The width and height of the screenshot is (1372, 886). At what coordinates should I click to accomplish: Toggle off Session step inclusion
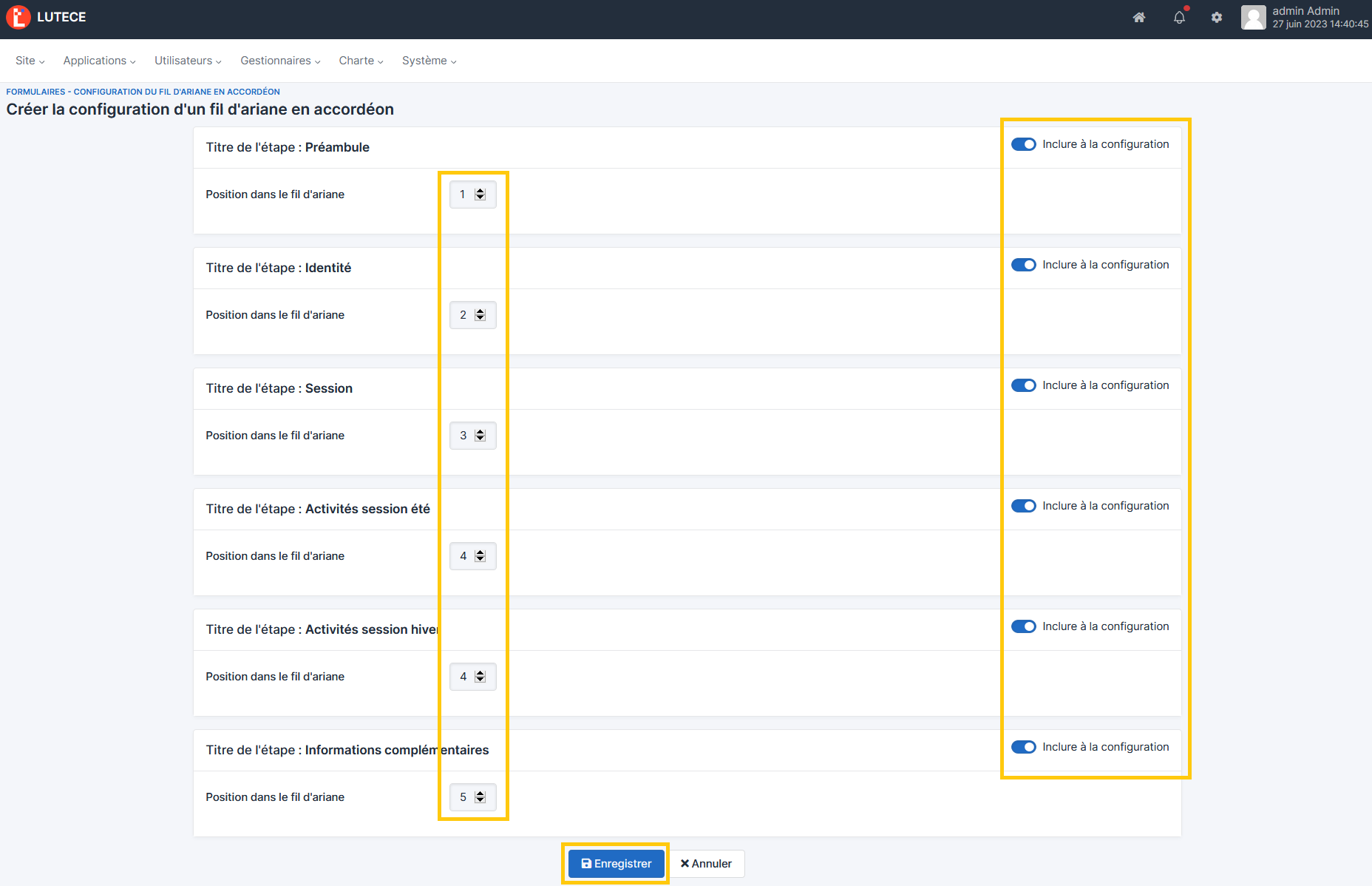[x=1024, y=385]
